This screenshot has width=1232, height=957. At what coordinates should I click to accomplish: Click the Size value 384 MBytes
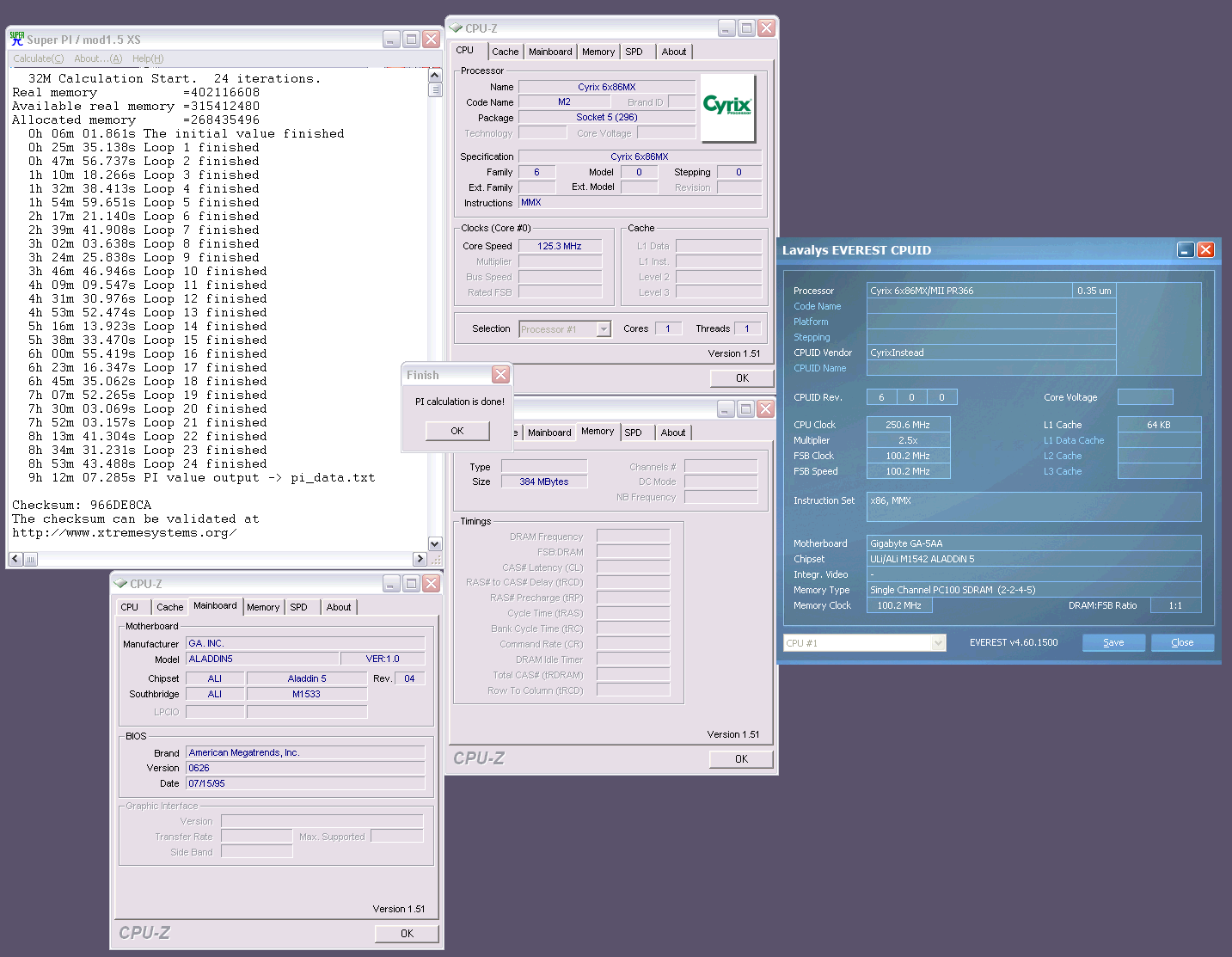tap(544, 482)
